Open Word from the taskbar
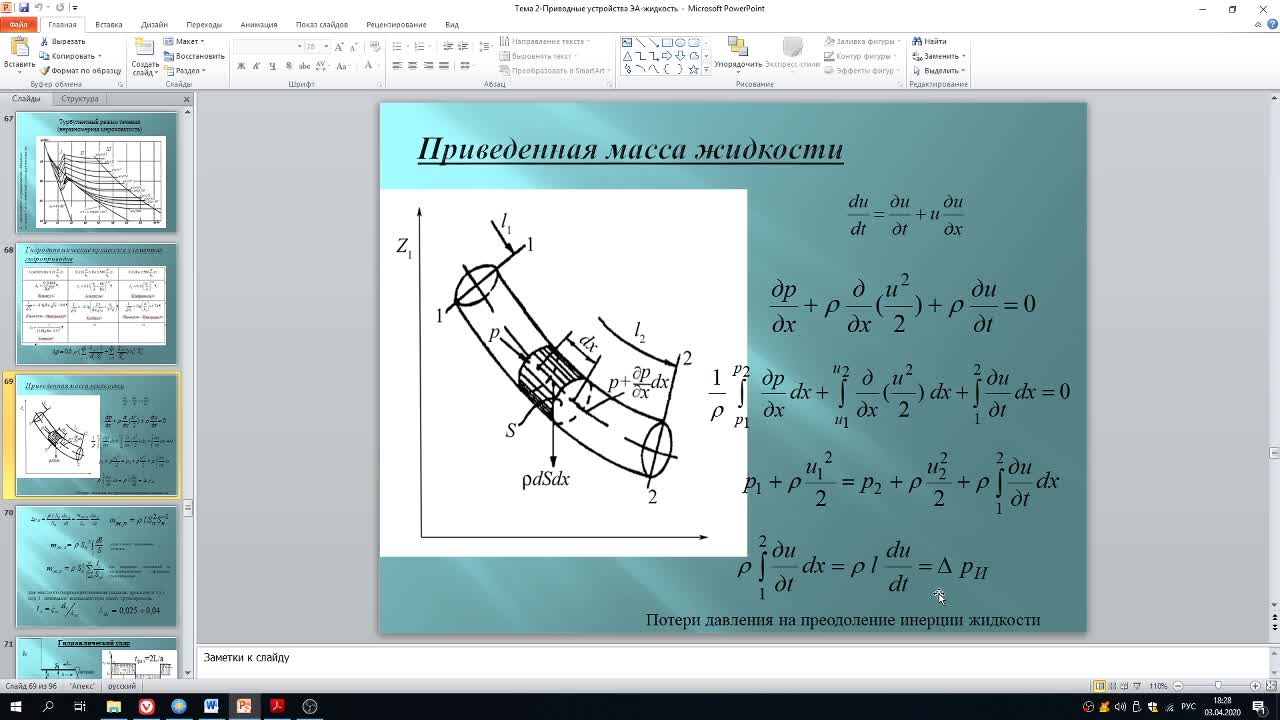 [211, 706]
